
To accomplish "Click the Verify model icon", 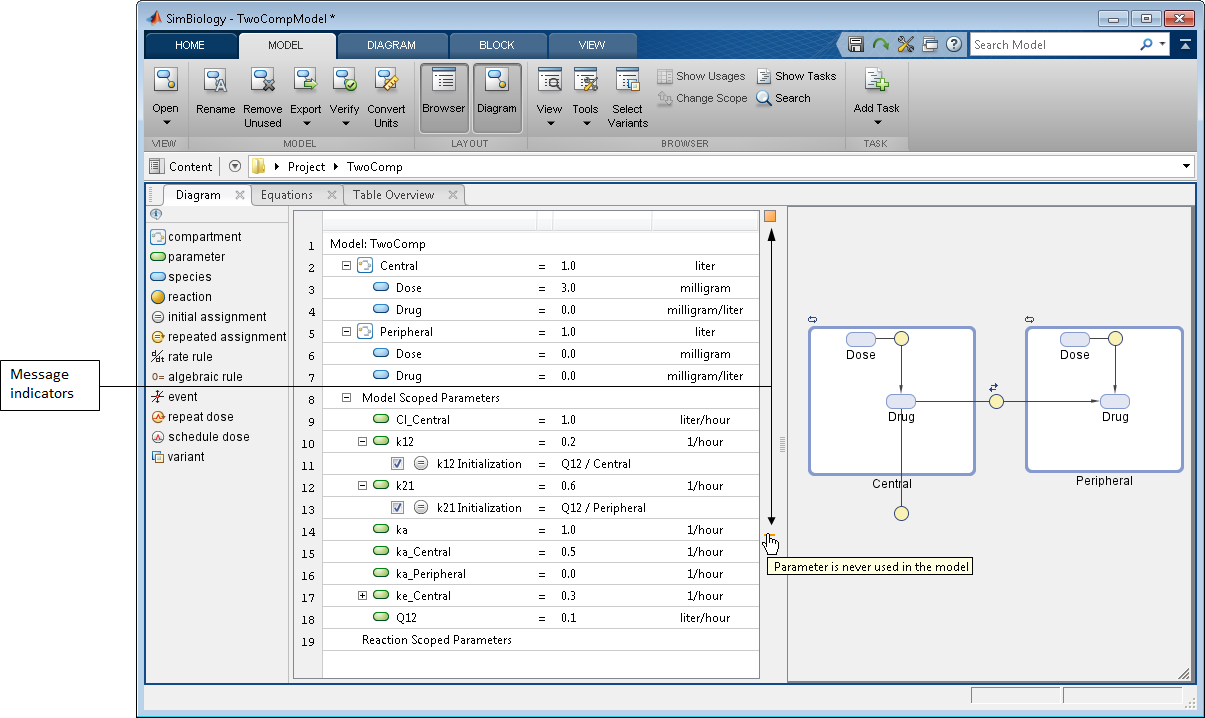I will coord(345,81).
